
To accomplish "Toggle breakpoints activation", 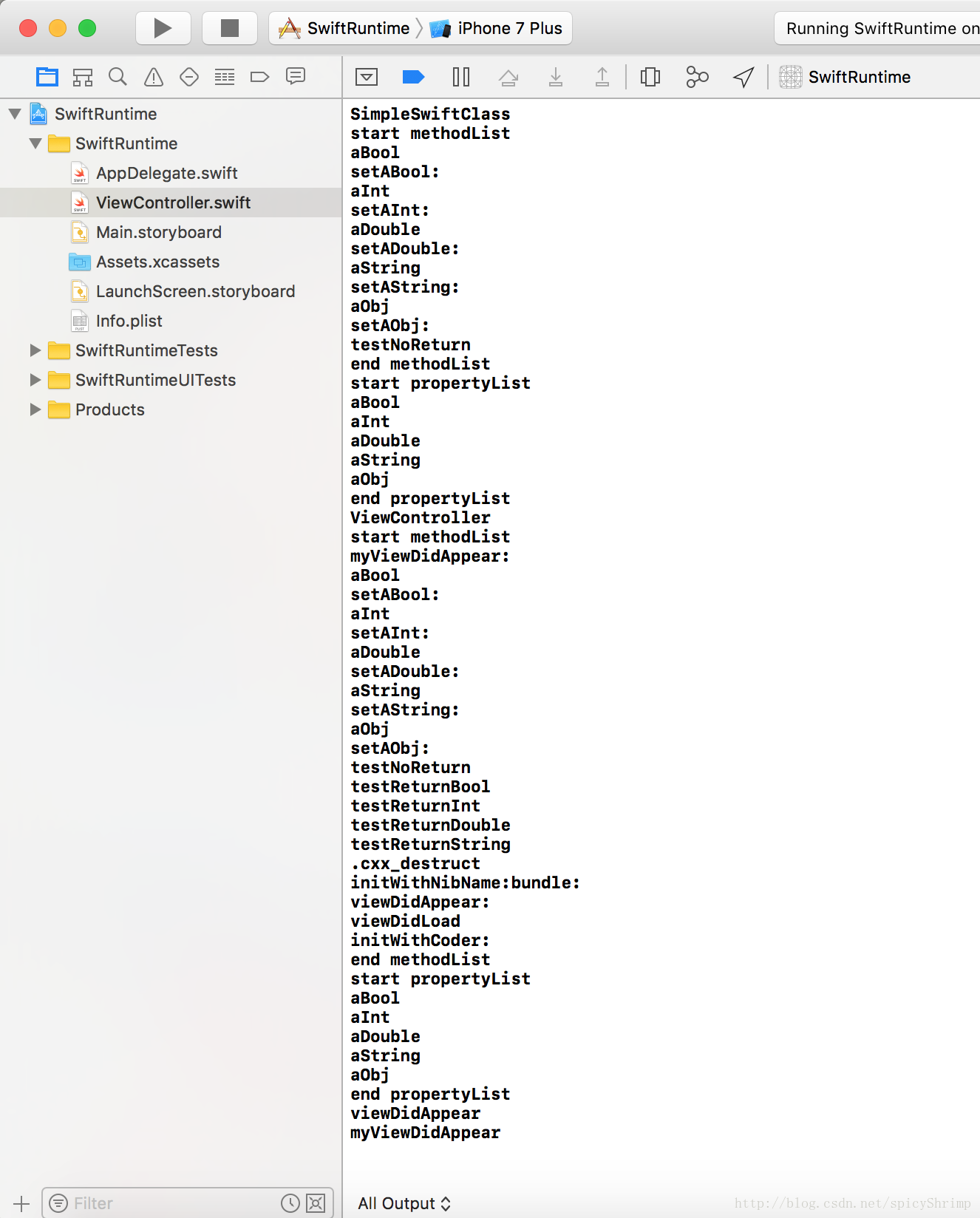I will (x=413, y=77).
